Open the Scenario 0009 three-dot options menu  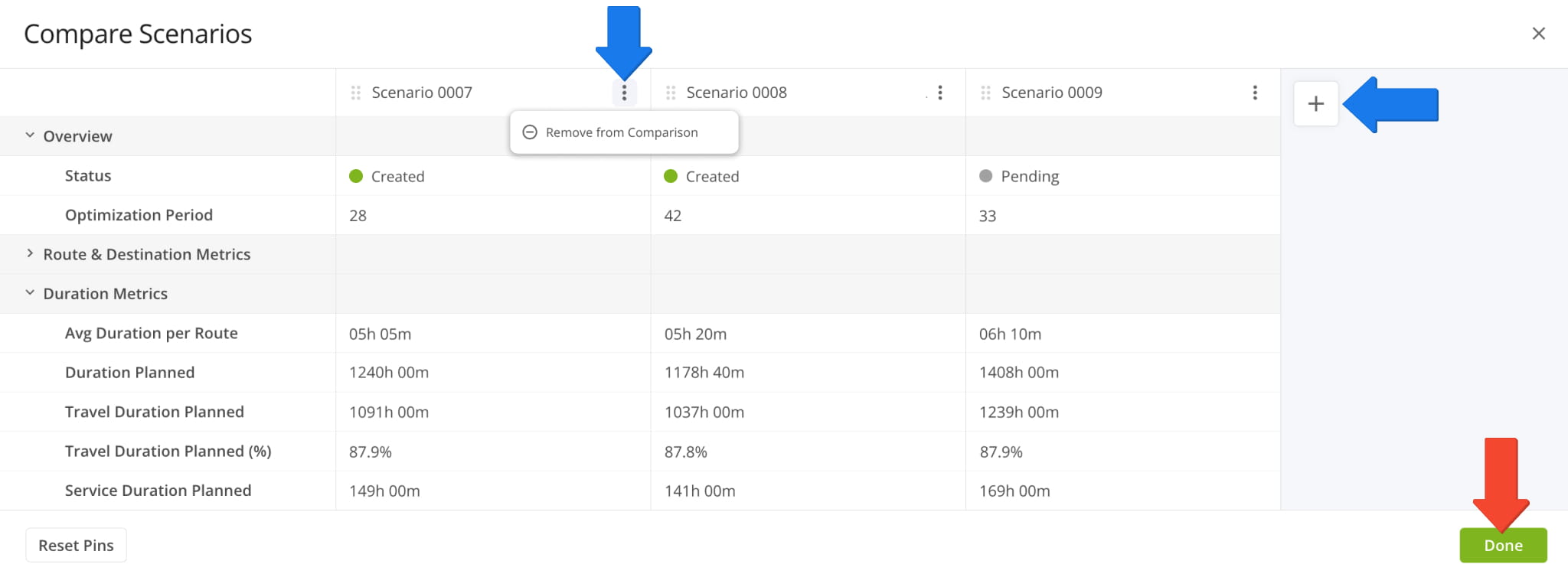click(1254, 93)
